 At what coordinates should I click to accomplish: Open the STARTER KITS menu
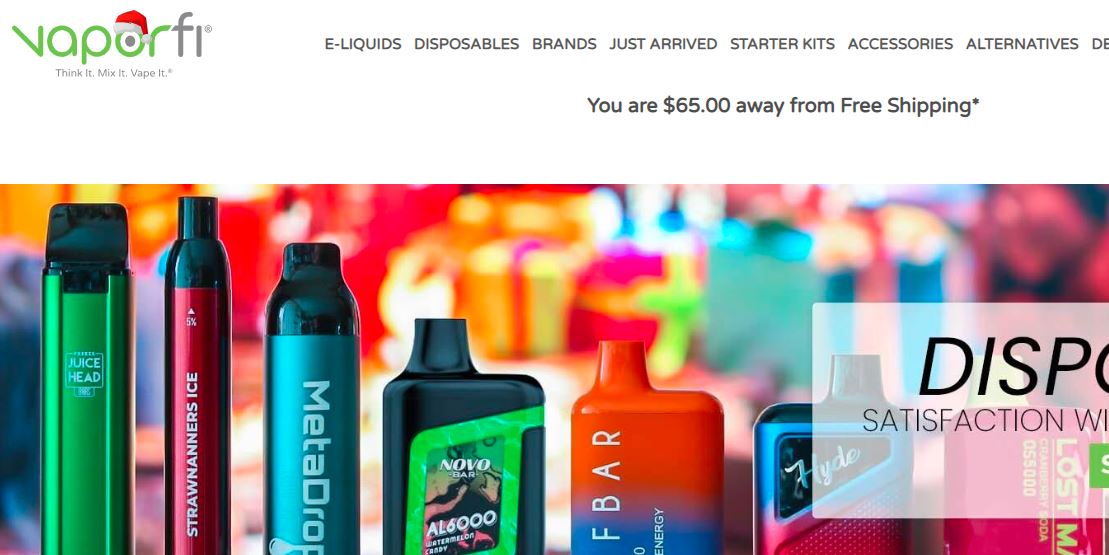click(782, 44)
